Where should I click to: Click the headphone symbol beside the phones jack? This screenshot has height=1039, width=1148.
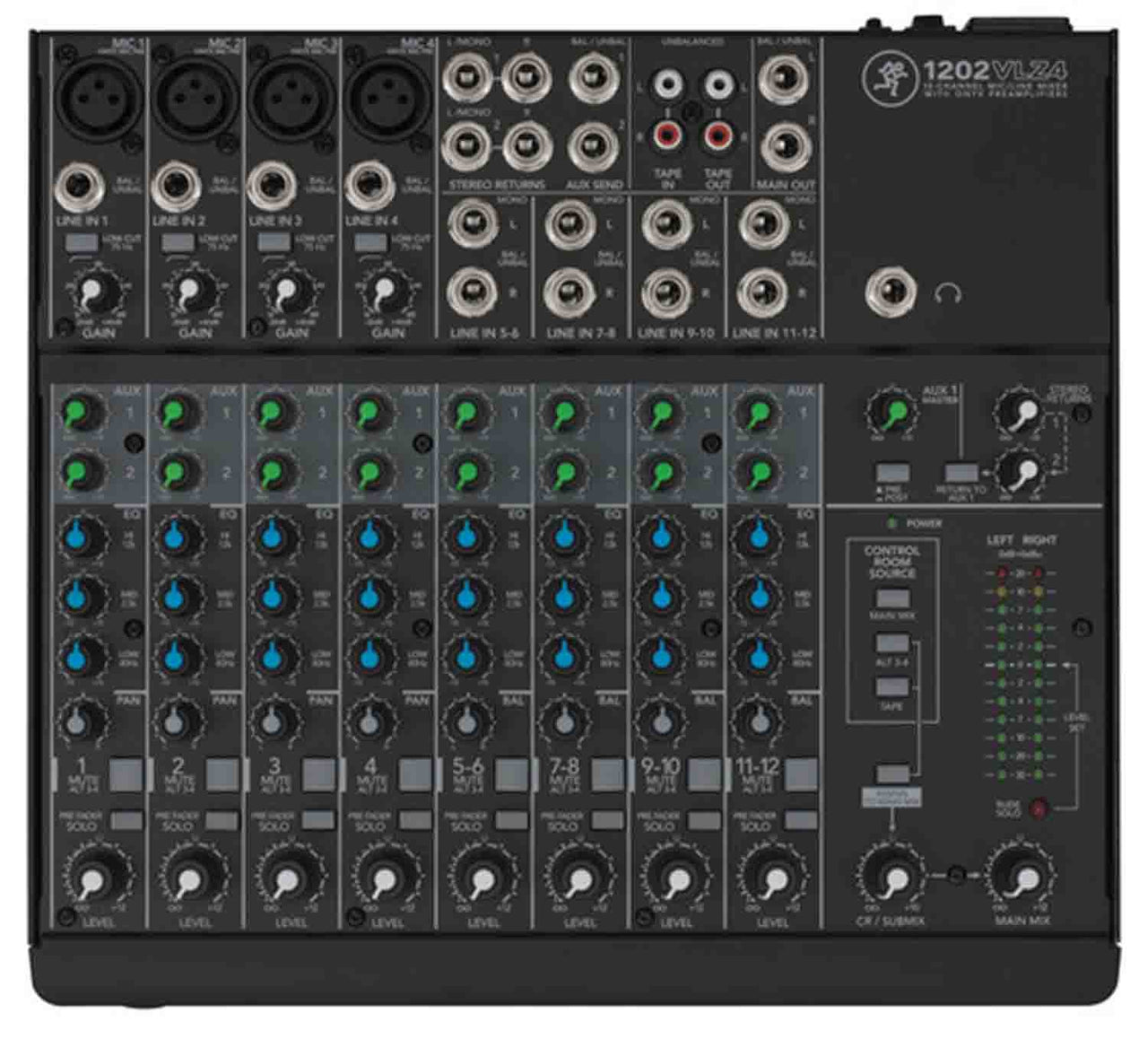(x=948, y=293)
